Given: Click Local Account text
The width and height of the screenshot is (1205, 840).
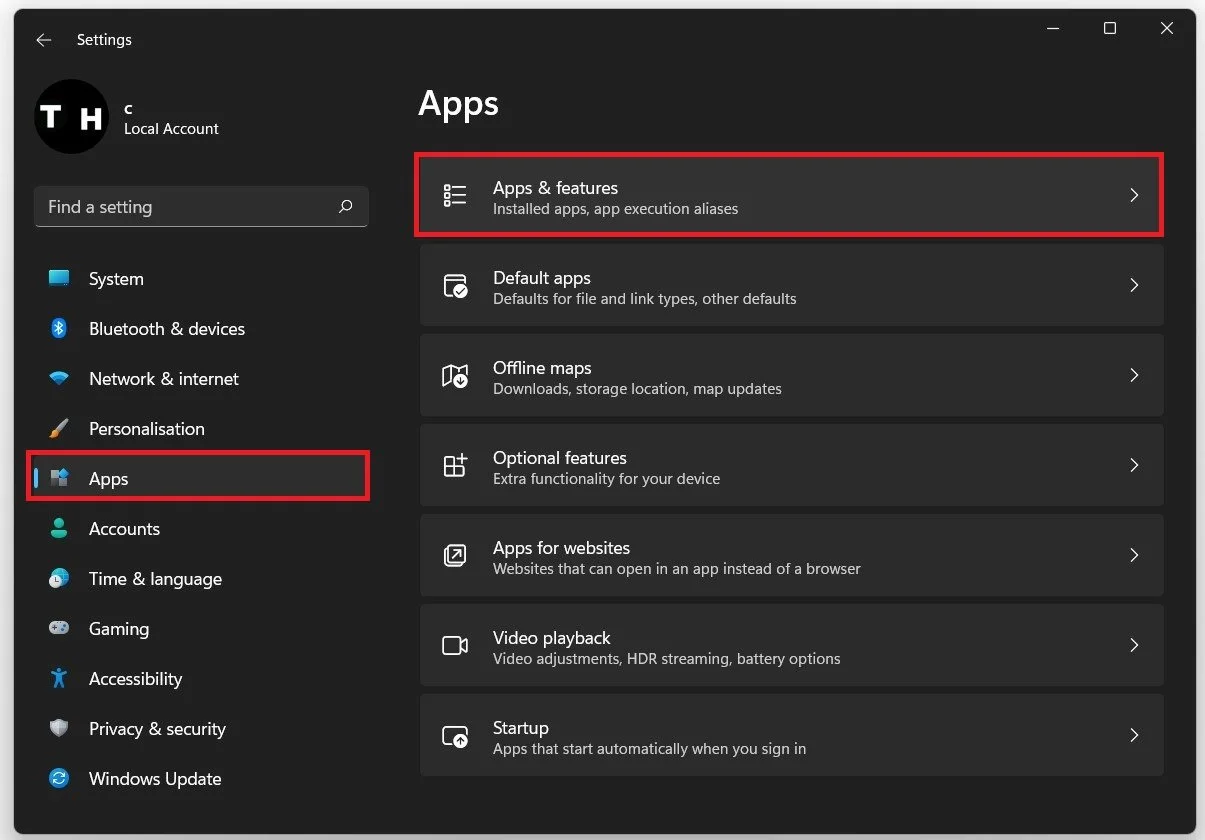Looking at the screenshot, I should (x=171, y=129).
